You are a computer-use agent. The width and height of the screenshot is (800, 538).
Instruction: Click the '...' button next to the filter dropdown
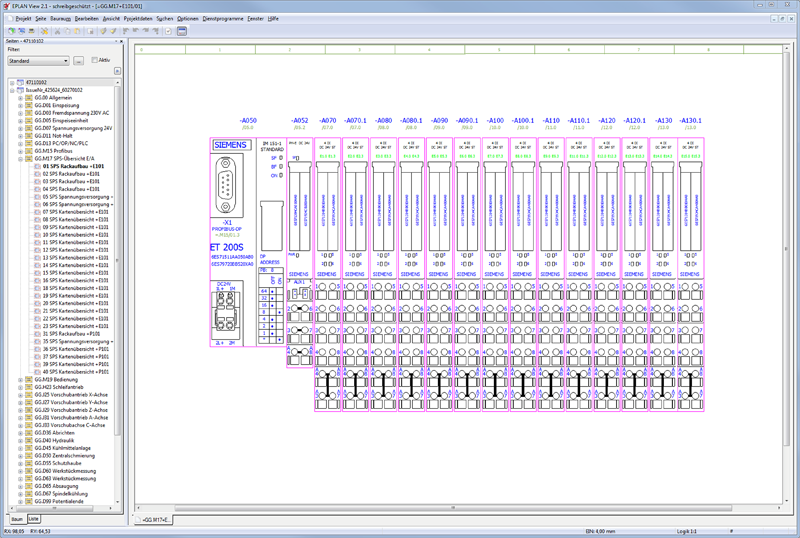pyautogui.click(x=79, y=61)
